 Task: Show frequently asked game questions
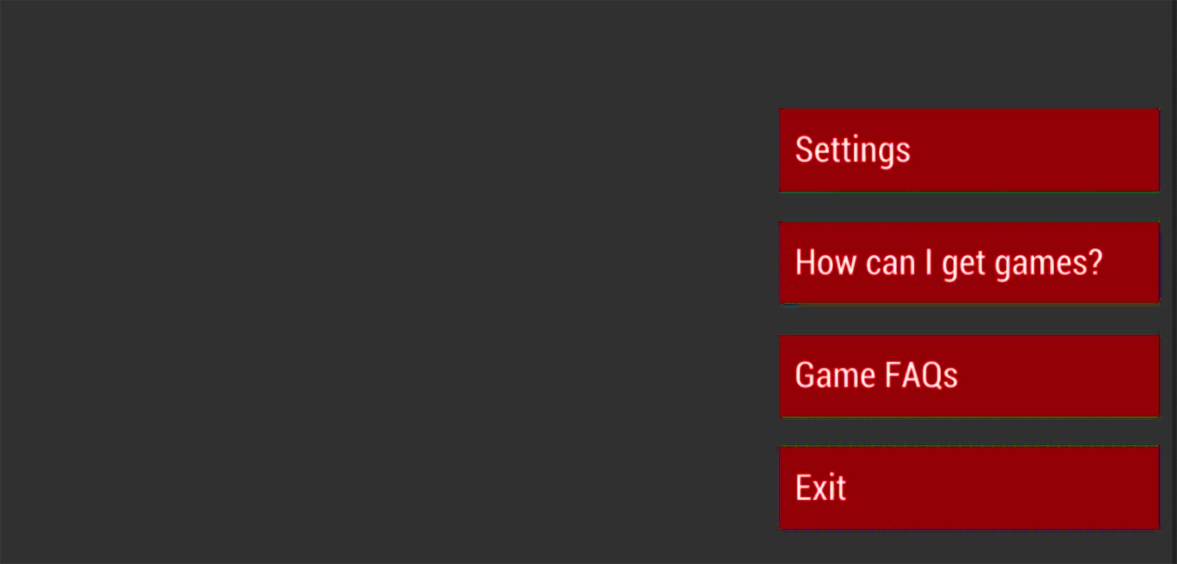pyautogui.click(x=969, y=375)
